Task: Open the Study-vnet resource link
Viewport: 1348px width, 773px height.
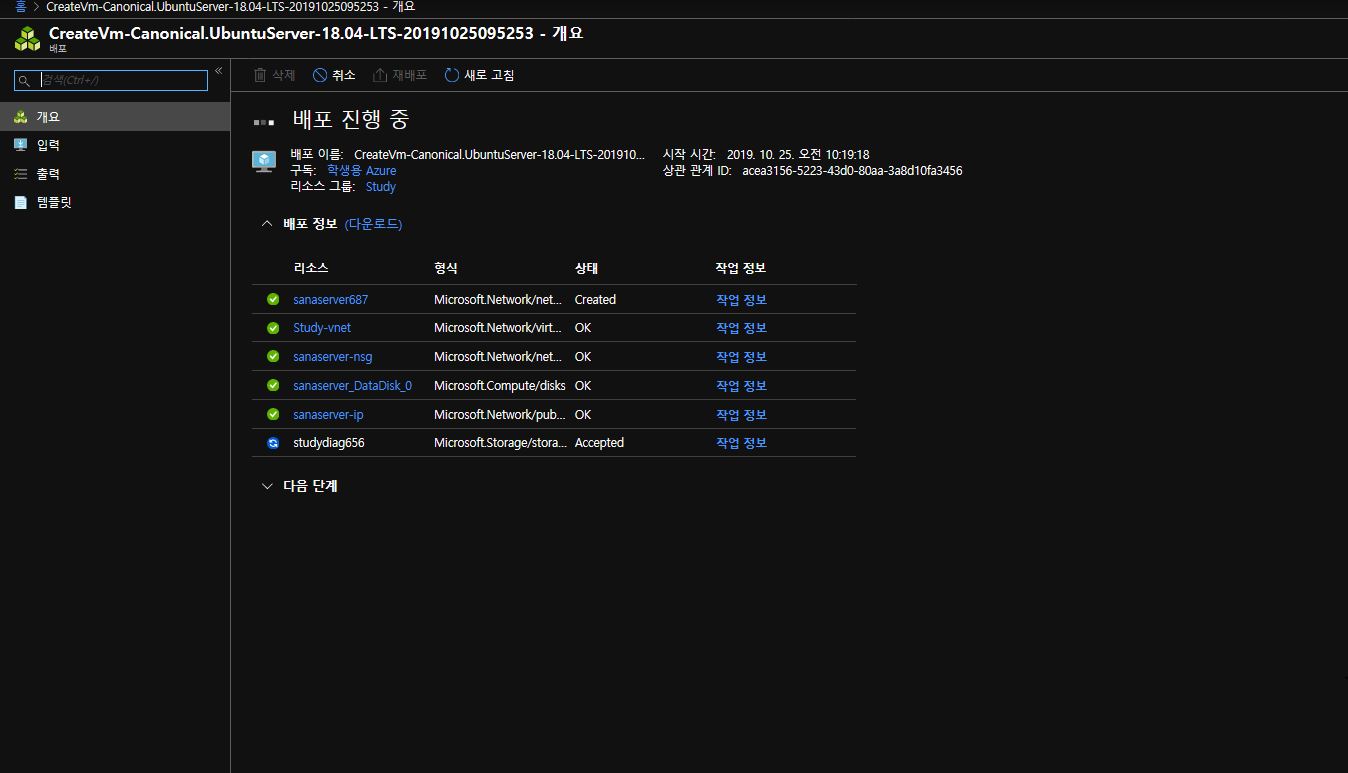Action: [322, 328]
